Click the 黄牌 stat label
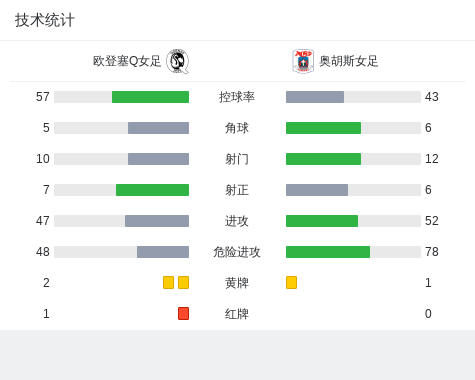The height and width of the screenshot is (380, 475). pos(237,283)
